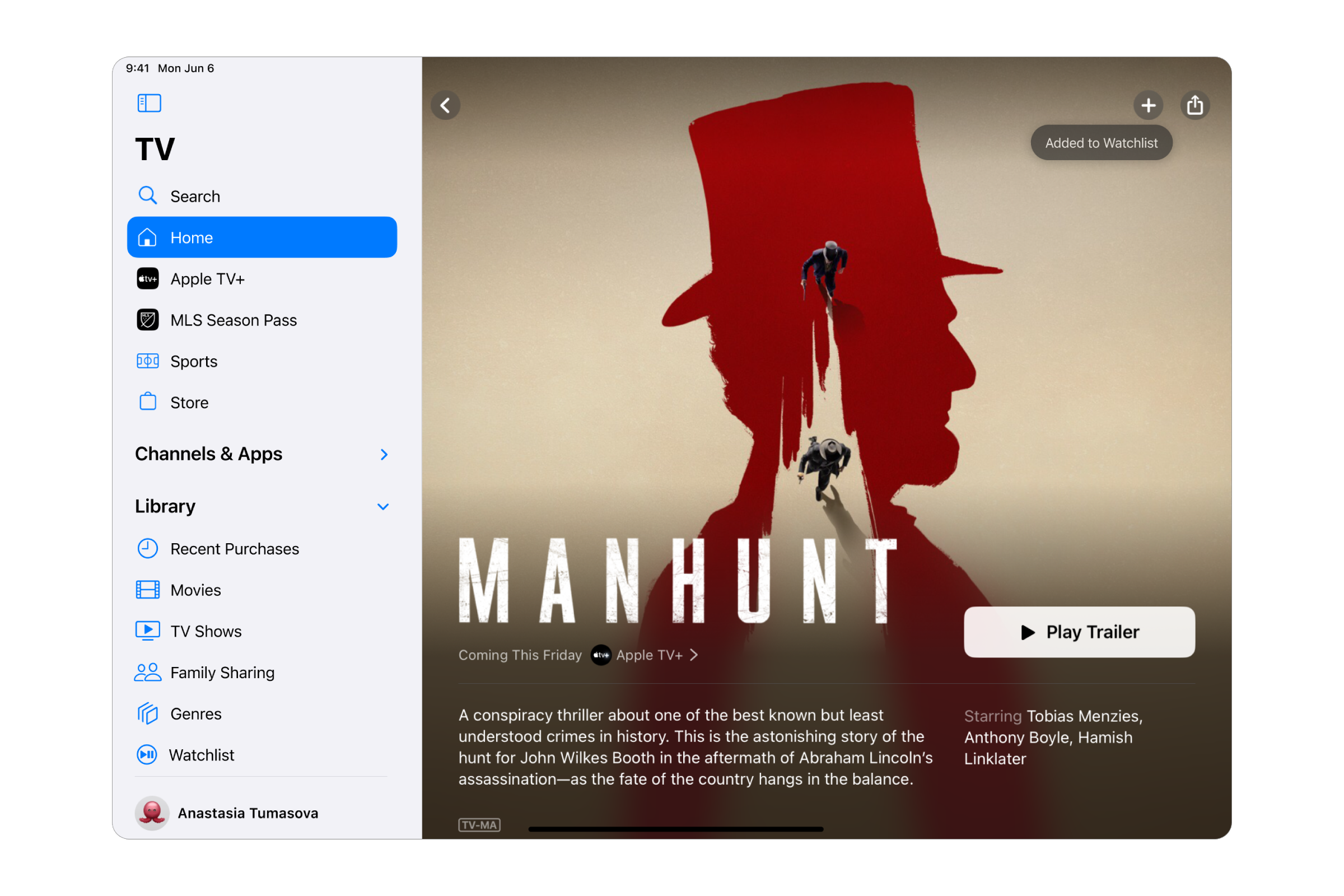Click the Starring cast text
The width and height of the screenshot is (1344, 896).
click(x=1053, y=737)
